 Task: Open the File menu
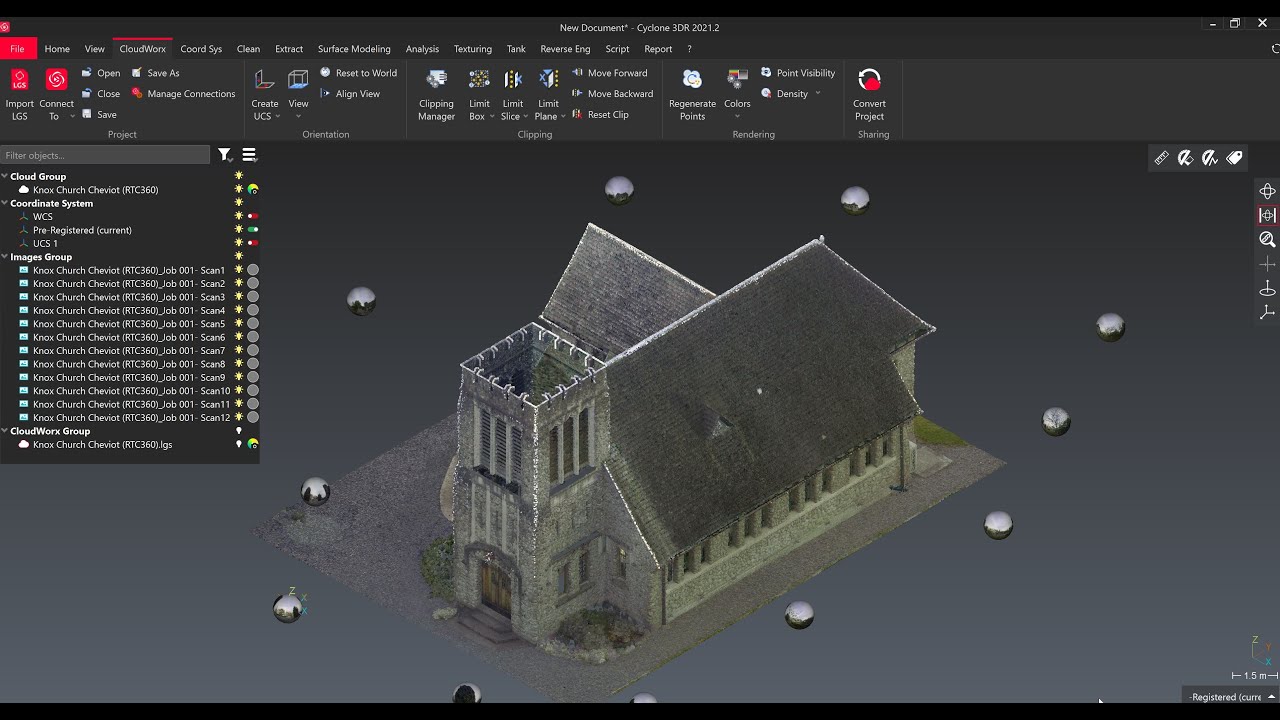click(18, 48)
